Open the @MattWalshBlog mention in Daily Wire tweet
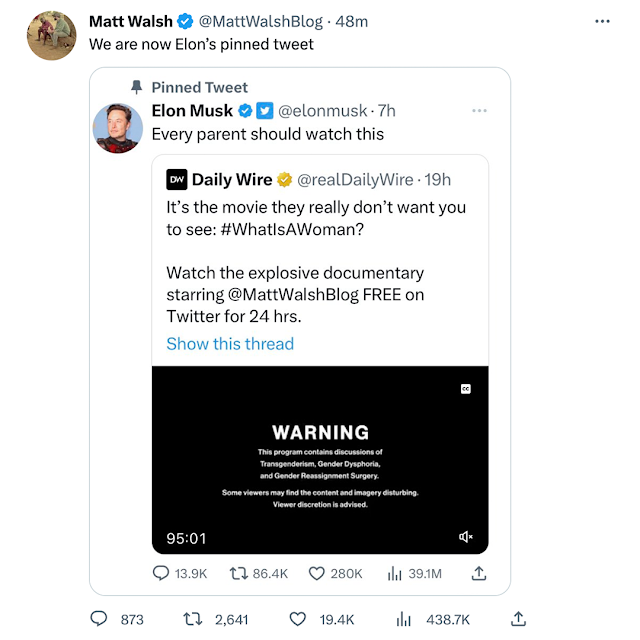Image resolution: width=640 pixels, height=640 pixels. pos(293,294)
